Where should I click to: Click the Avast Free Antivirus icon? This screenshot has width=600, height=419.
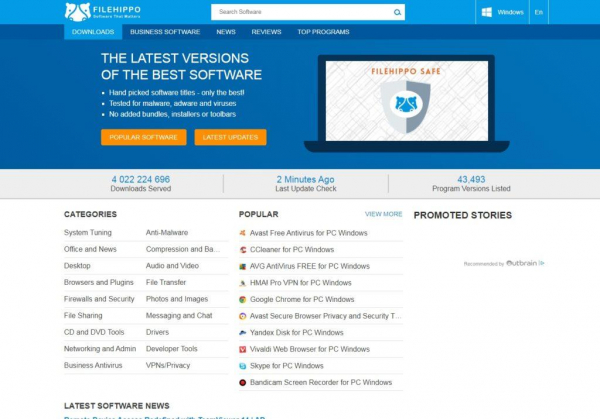(x=243, y=233)
